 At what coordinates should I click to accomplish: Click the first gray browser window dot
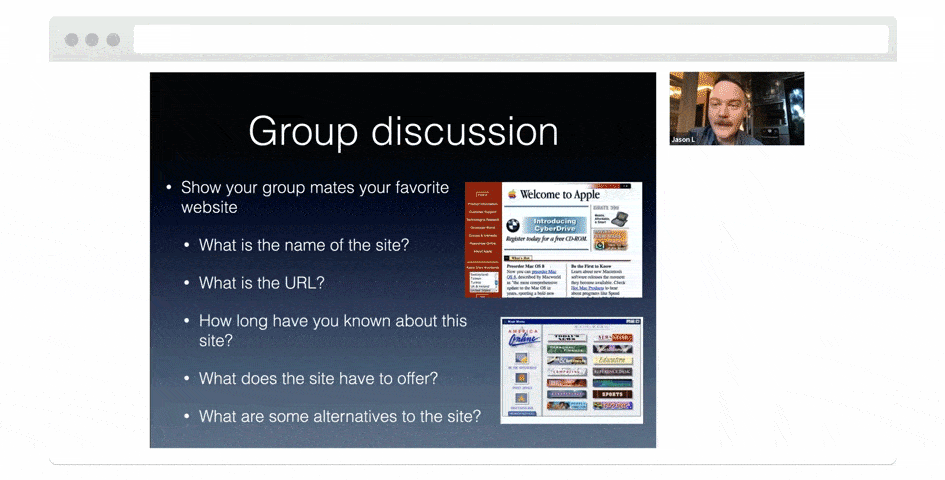pyautogui.click(x=71, y=40)
